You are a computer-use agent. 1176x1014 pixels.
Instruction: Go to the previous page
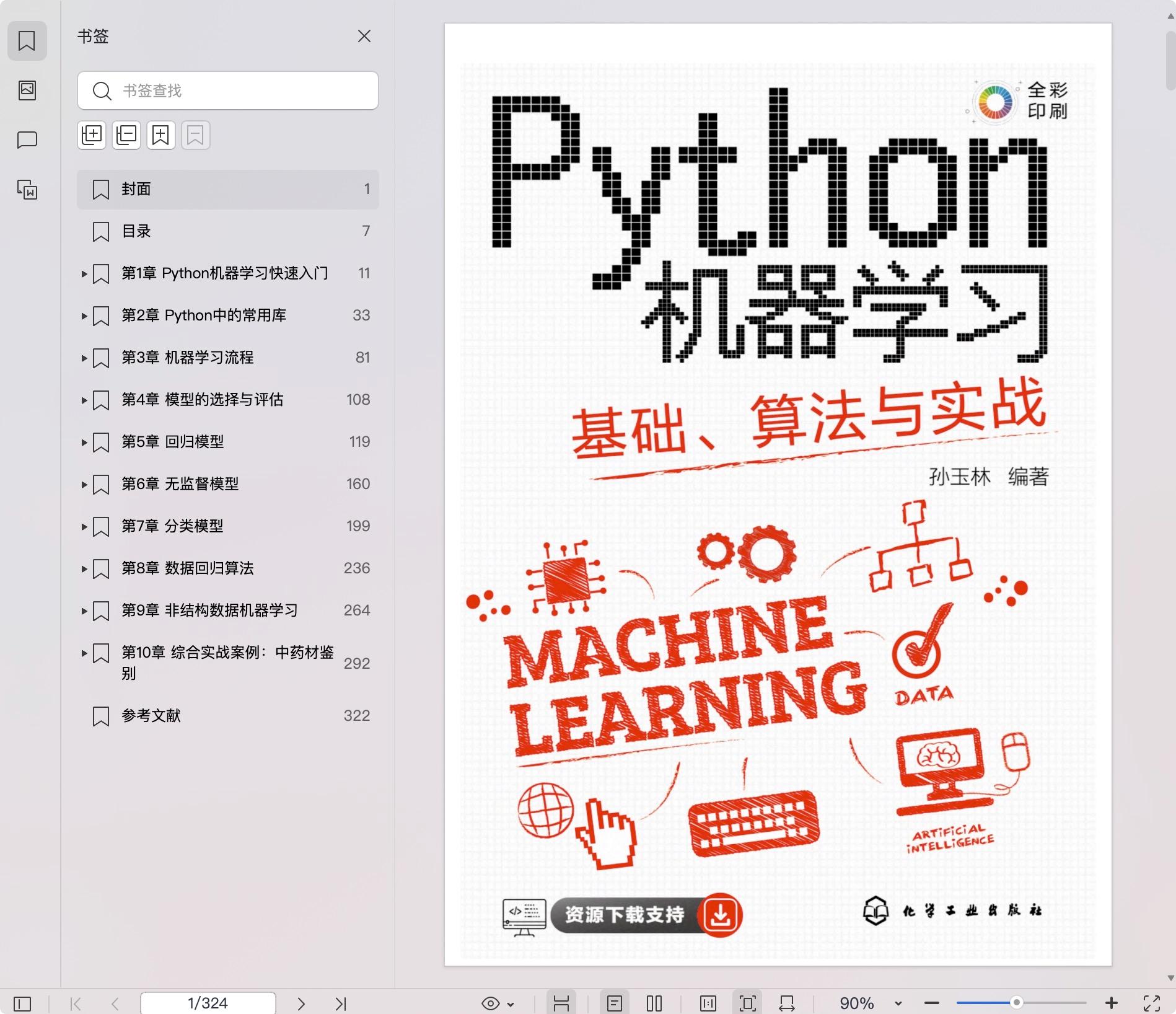click(115, 1003)
